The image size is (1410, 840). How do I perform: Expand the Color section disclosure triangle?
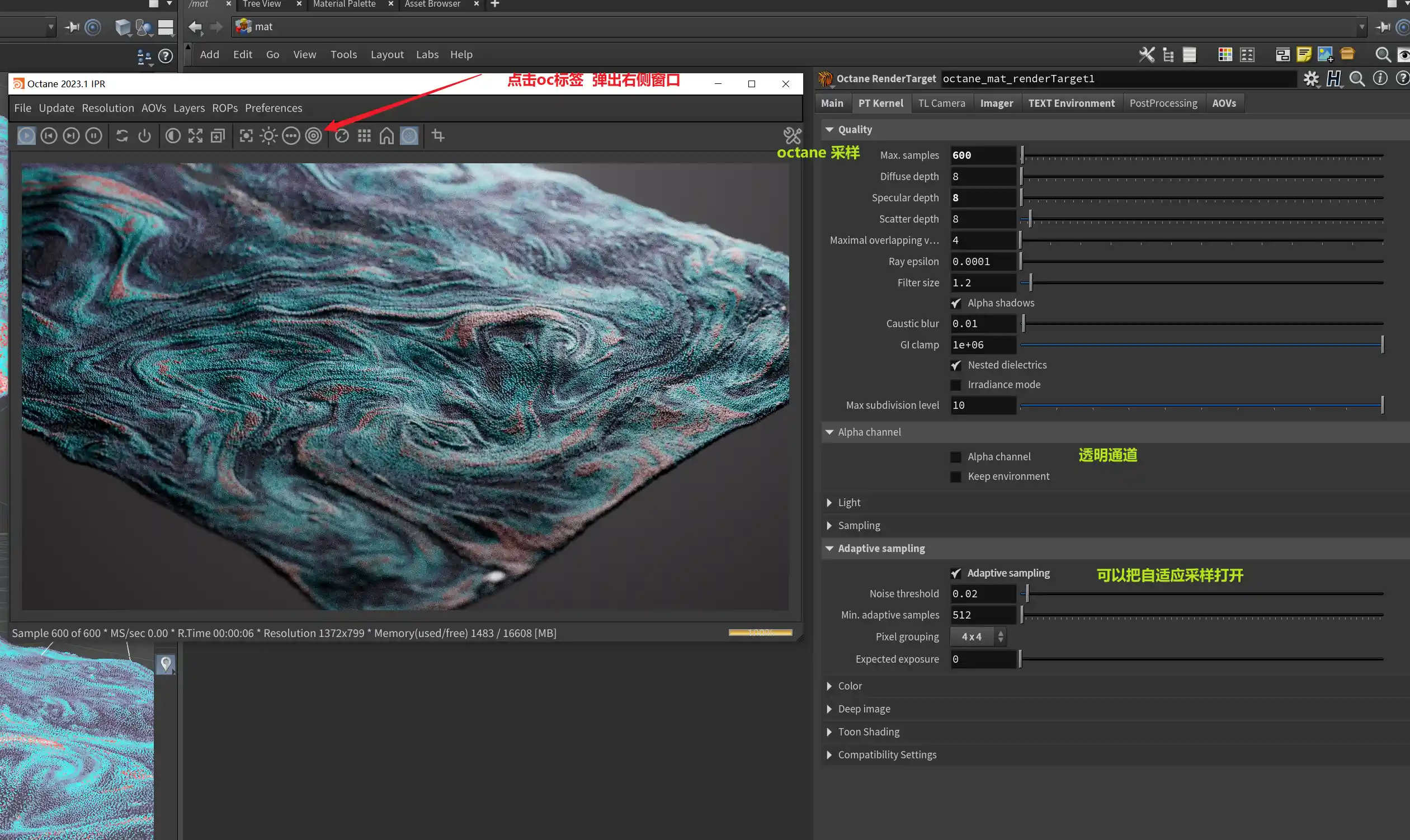[830, 685]
